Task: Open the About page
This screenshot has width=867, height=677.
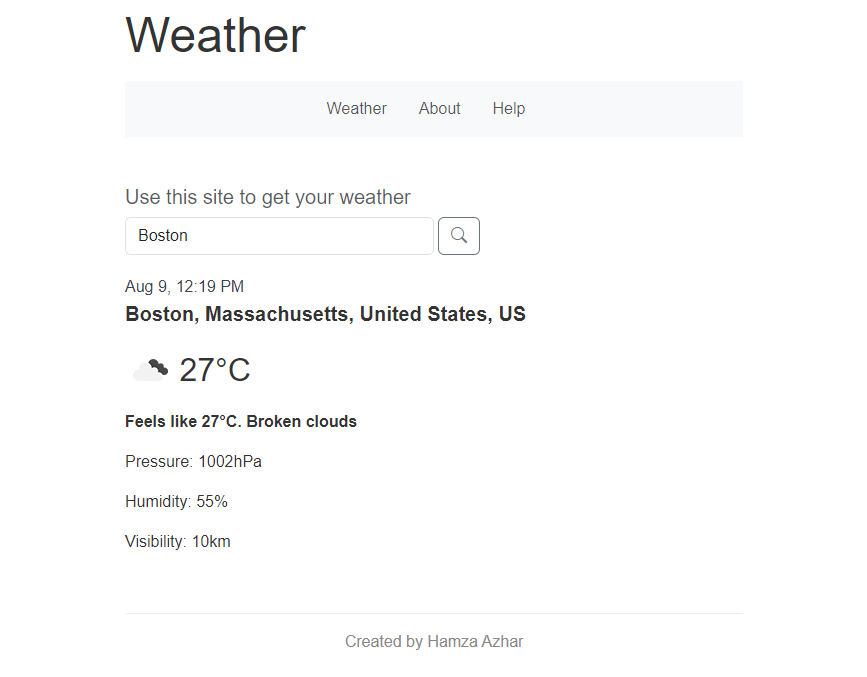Action: (x=439, y=108)
